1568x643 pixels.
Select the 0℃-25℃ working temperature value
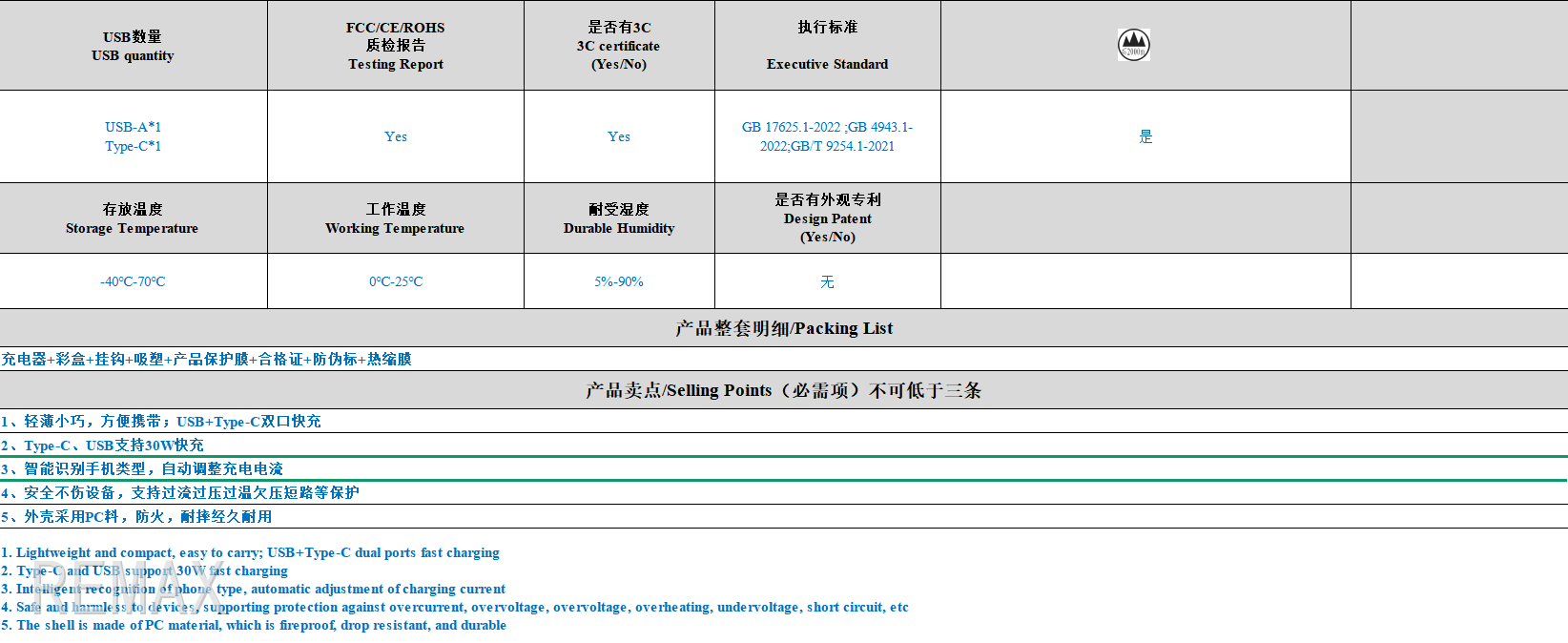(x=395, y=281)
